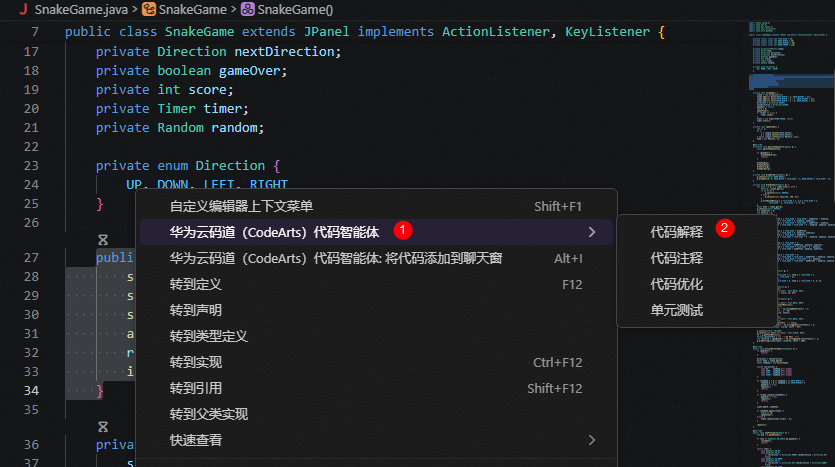This screenshot has width=835, height=467.
Task: Click the highlighted viewport region in minimap
Action: [x=791, y=81]
